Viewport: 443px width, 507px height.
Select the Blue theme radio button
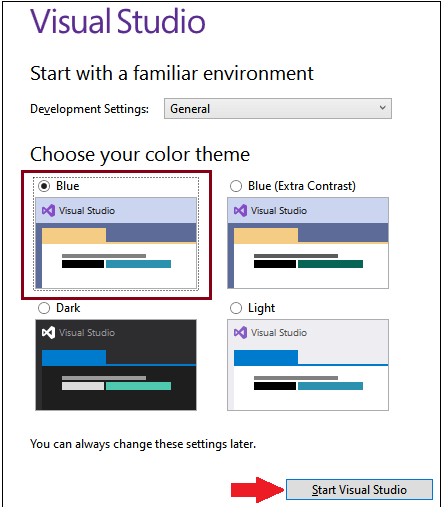tap(44, 186)
